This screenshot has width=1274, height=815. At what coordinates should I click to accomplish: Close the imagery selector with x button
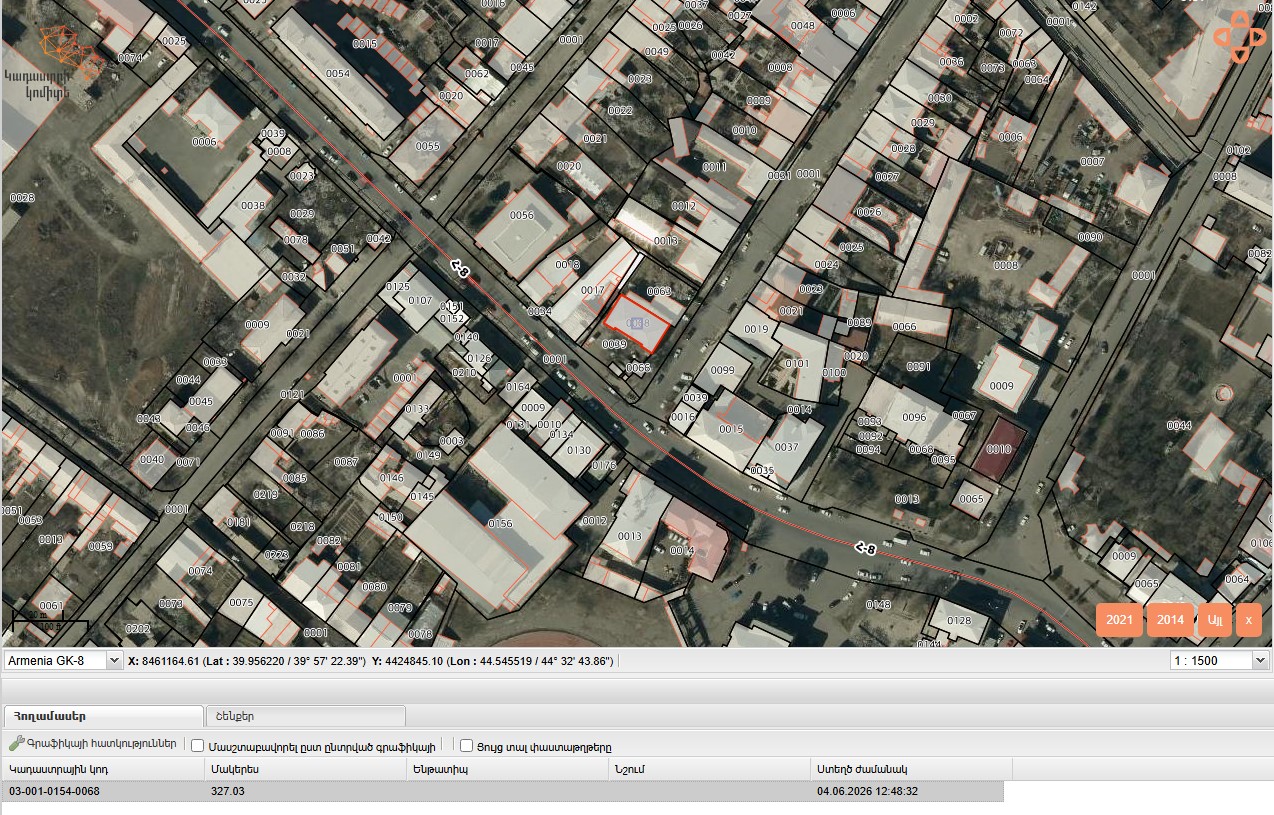pos(1248,620)
